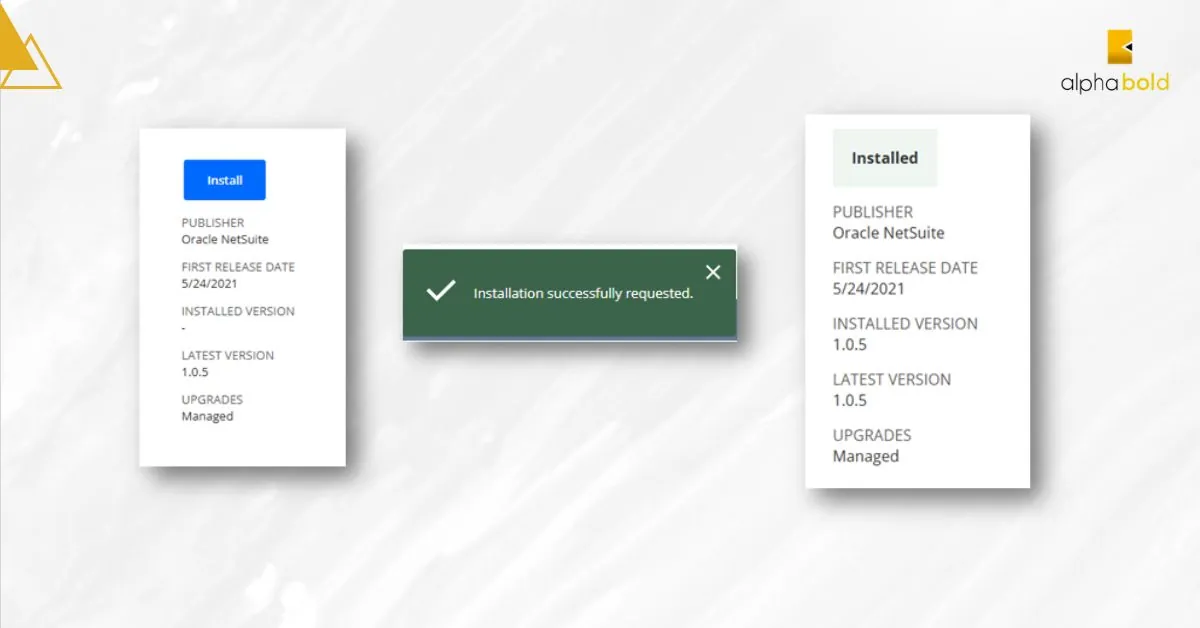
Task: Click "LATEST VERSION" label in Install card
Action: (x=227, y=355)
